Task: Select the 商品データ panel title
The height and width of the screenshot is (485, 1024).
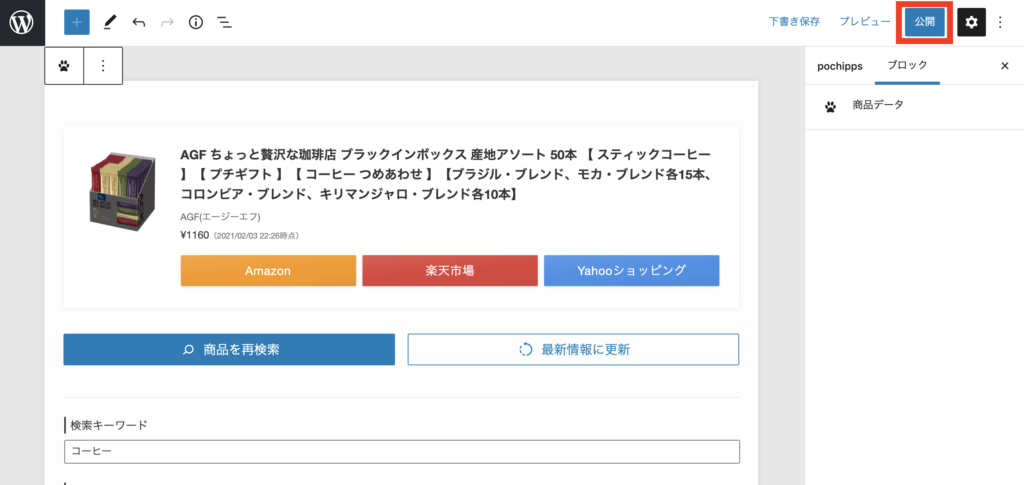Action: (878, 104)
